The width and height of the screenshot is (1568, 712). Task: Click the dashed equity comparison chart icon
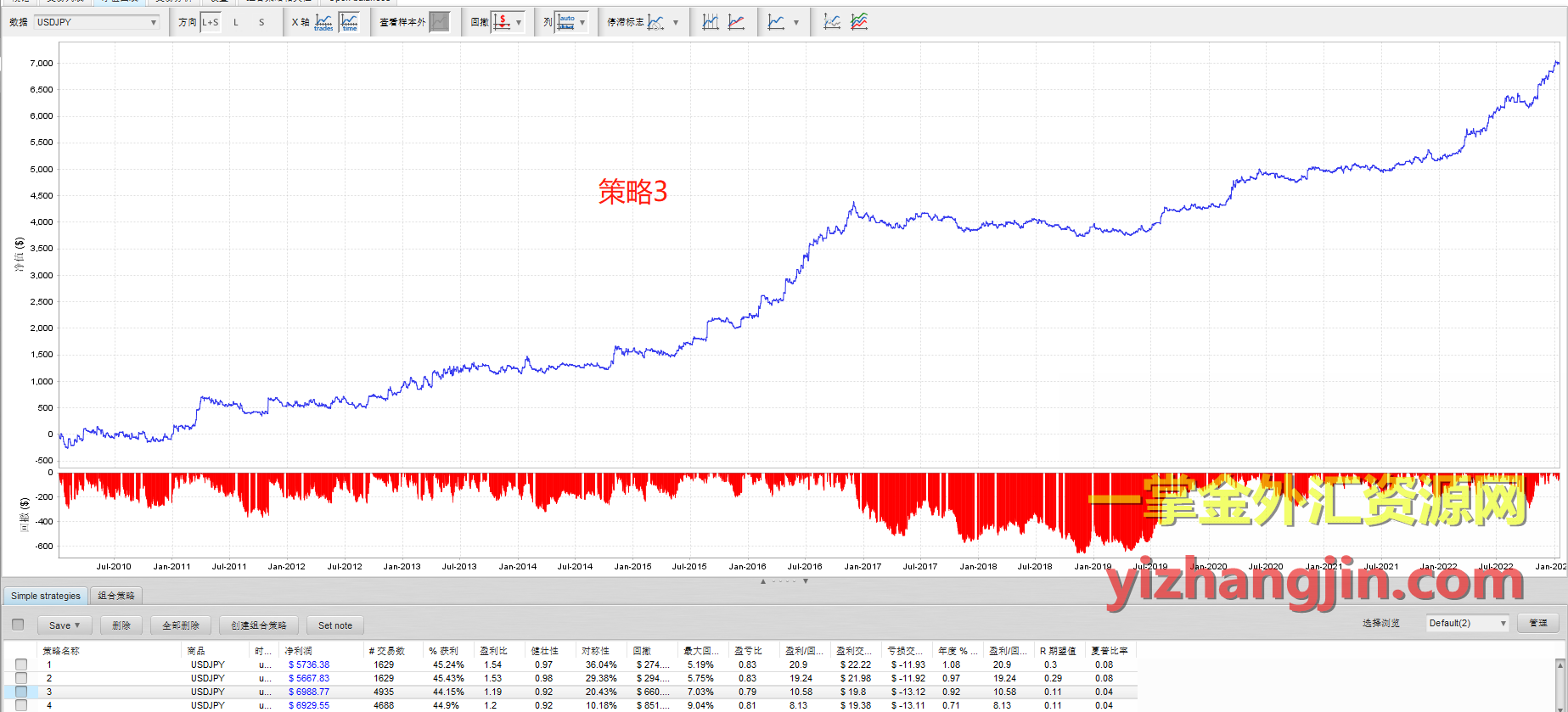click(x=832, y=22)
